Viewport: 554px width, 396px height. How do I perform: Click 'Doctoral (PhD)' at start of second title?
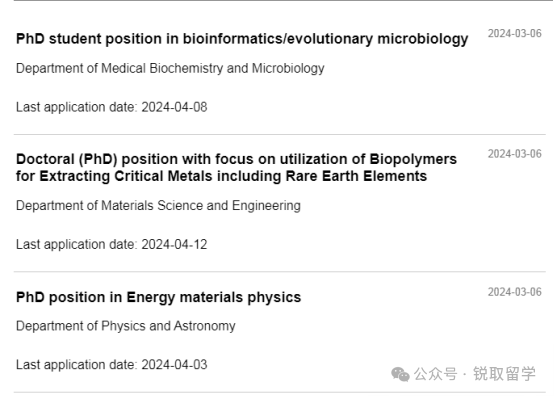point(66,160)
